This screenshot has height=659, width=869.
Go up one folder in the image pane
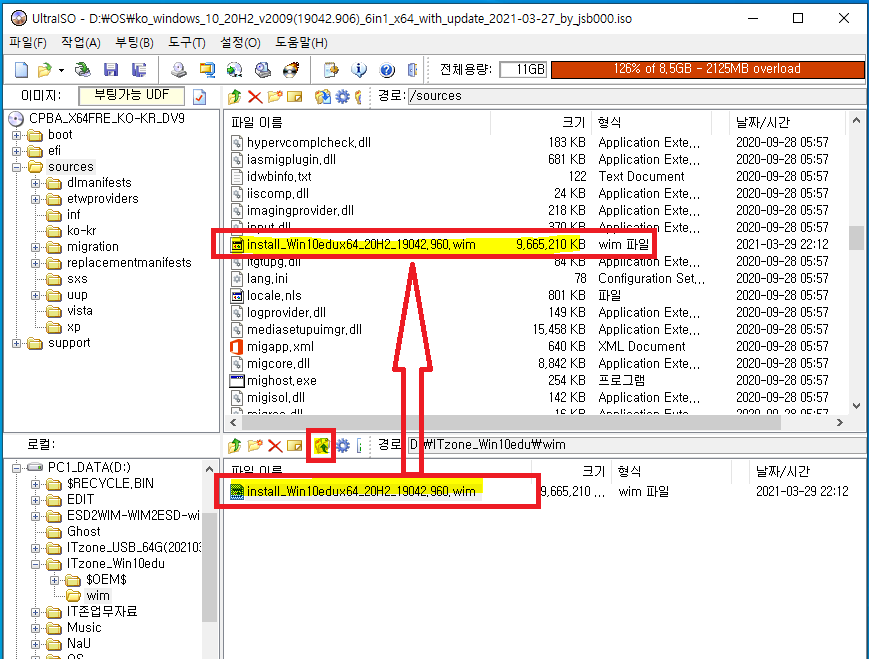234,97
